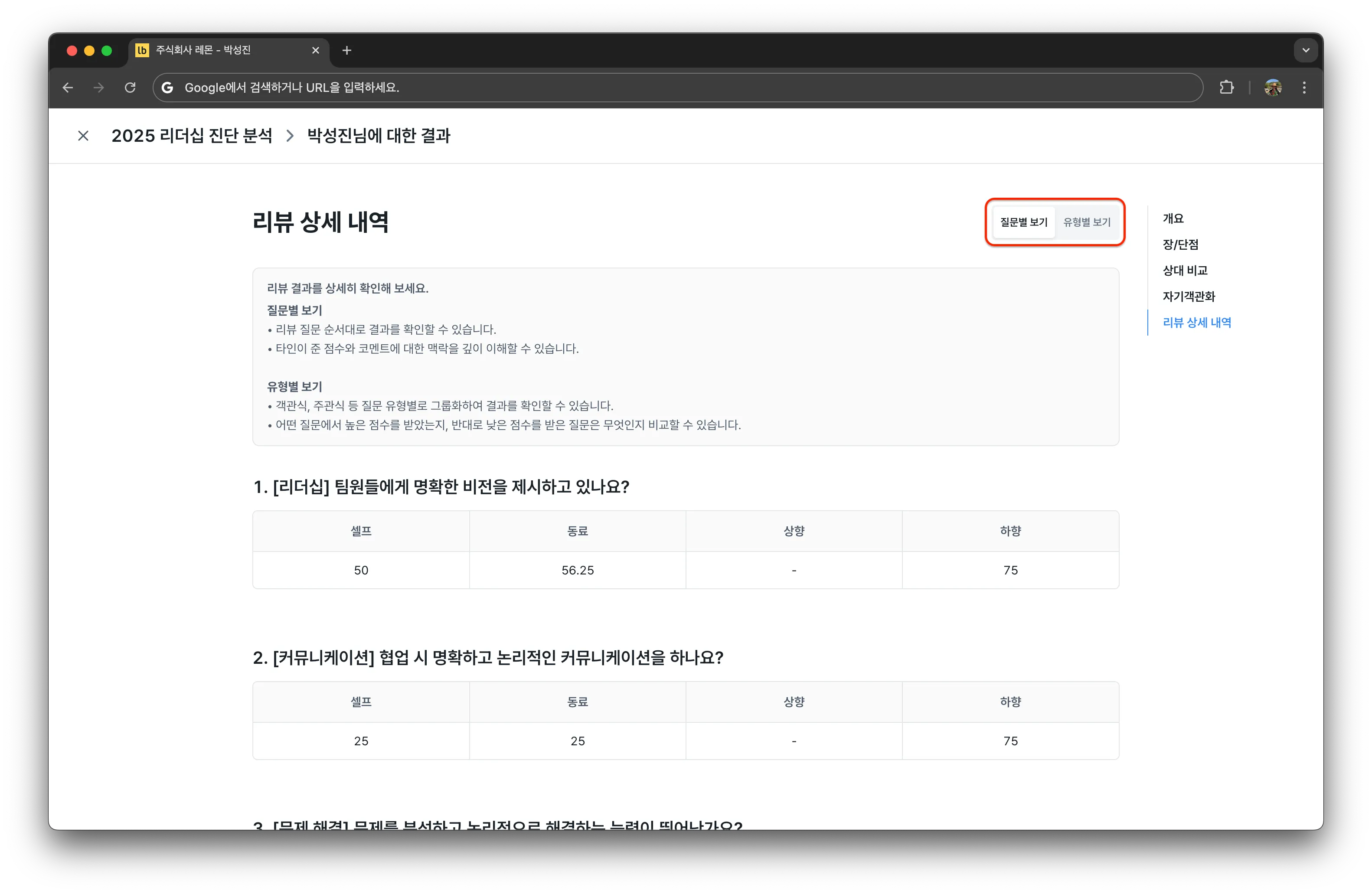
Task: Click the lb favicon on the tab
Action: 142,51
